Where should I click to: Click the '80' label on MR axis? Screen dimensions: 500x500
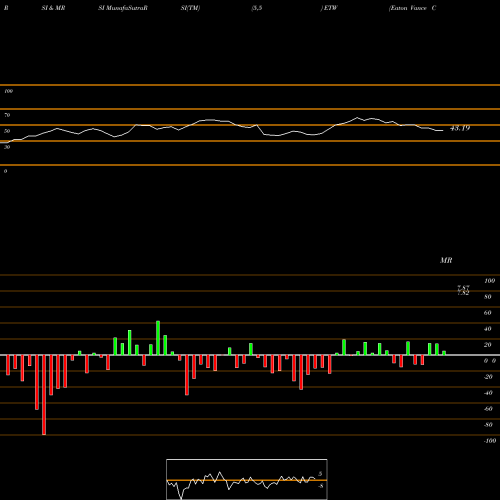pyautogui.click(x=488, y=297)
